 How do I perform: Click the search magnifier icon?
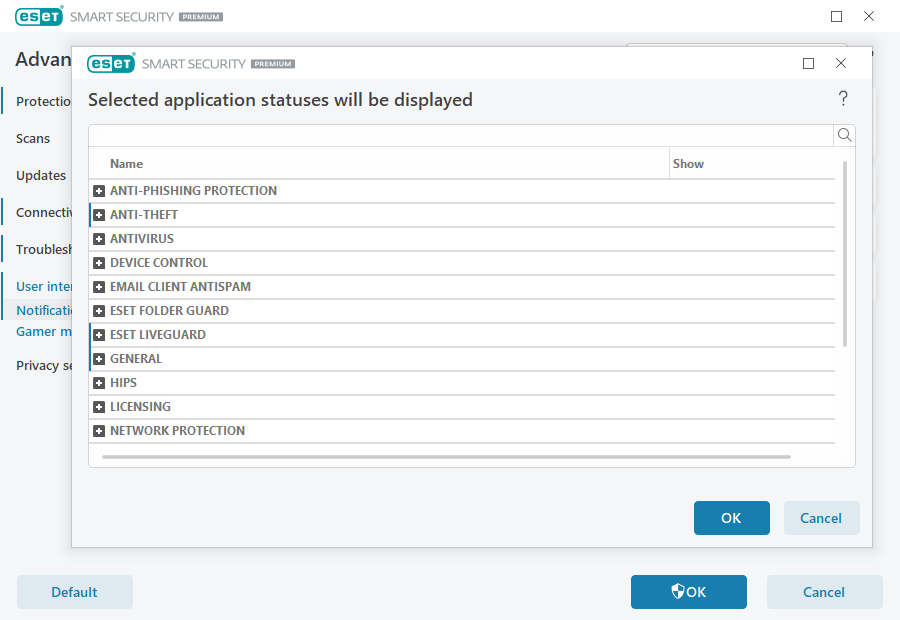tap(844, 135)
